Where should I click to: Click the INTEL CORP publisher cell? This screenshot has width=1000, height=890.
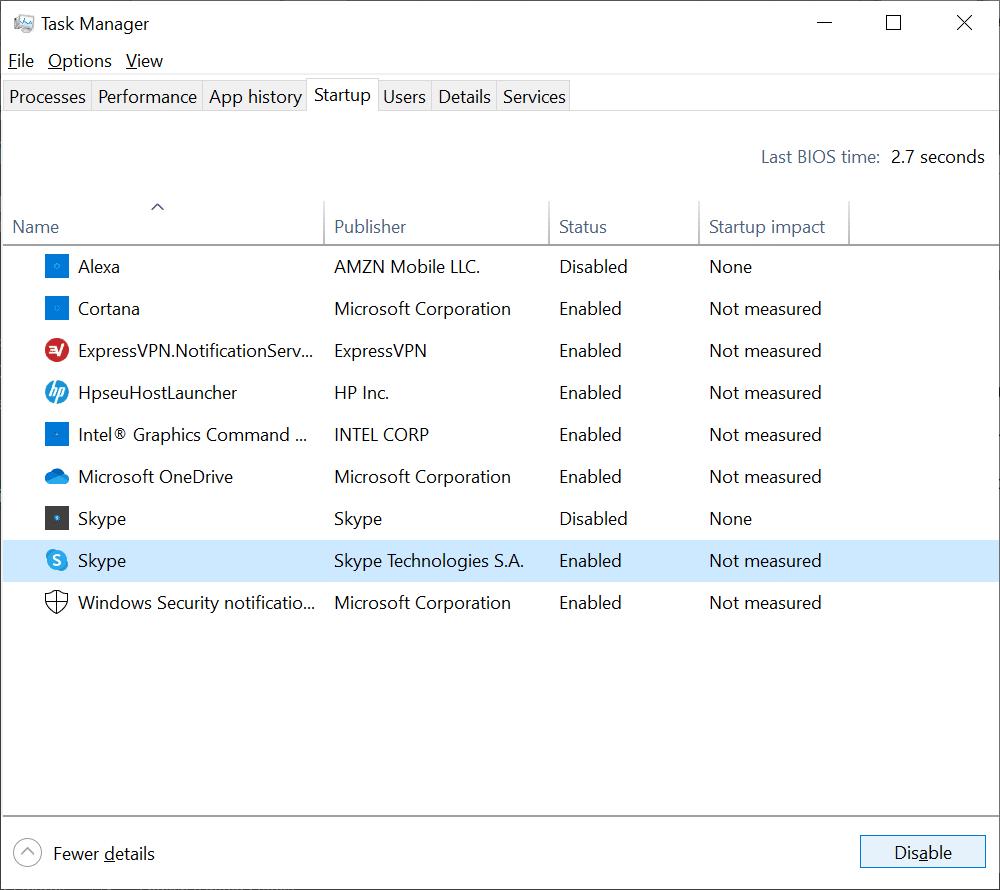click(381, 435)
